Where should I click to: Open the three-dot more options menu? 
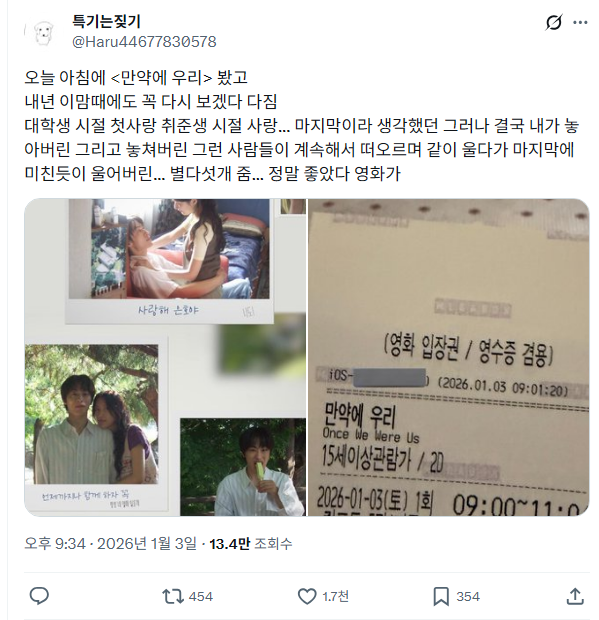[x=580, y=23]
